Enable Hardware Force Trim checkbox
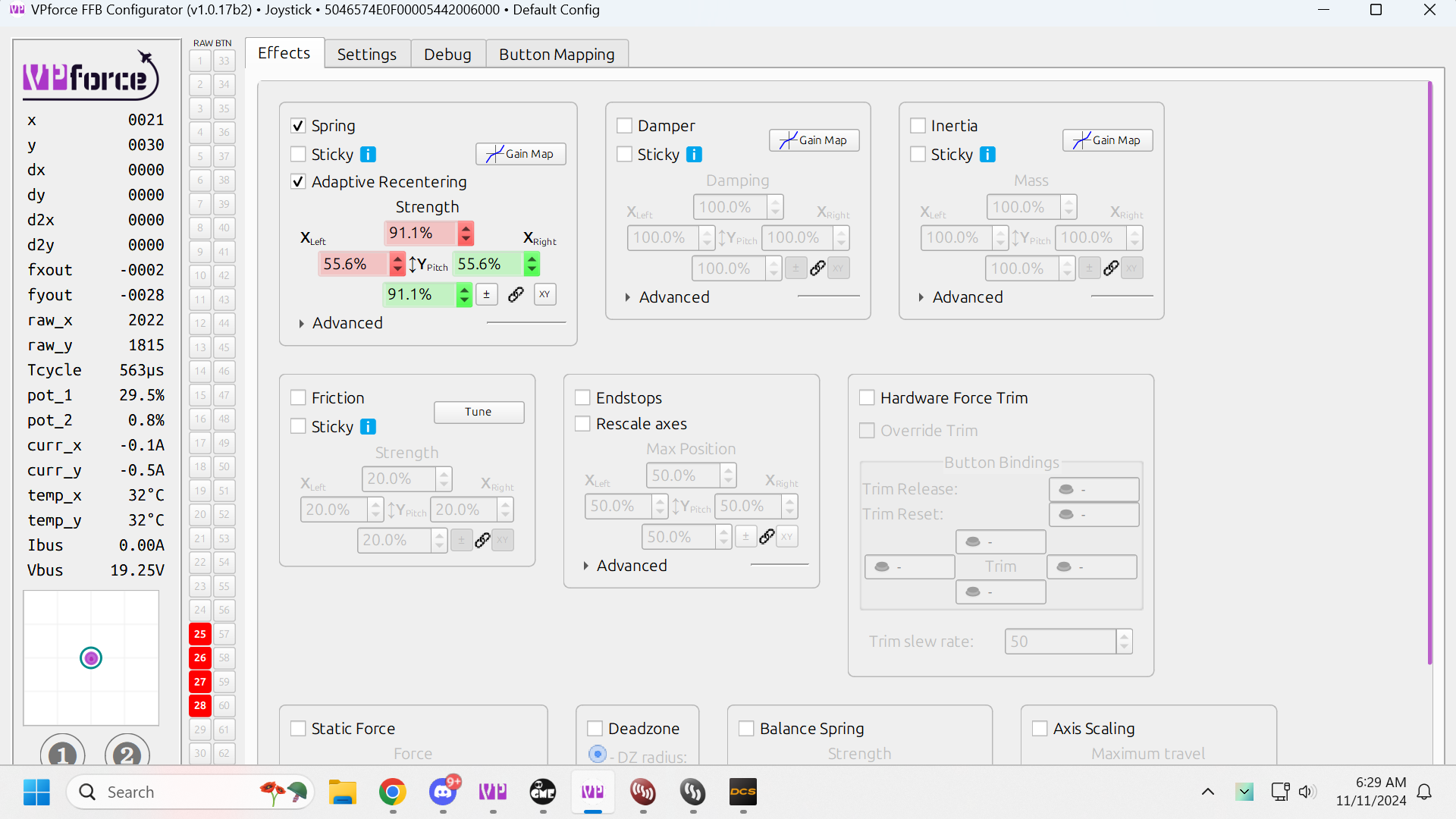Viewport: 1456px width, 819px height. point(867,398)
